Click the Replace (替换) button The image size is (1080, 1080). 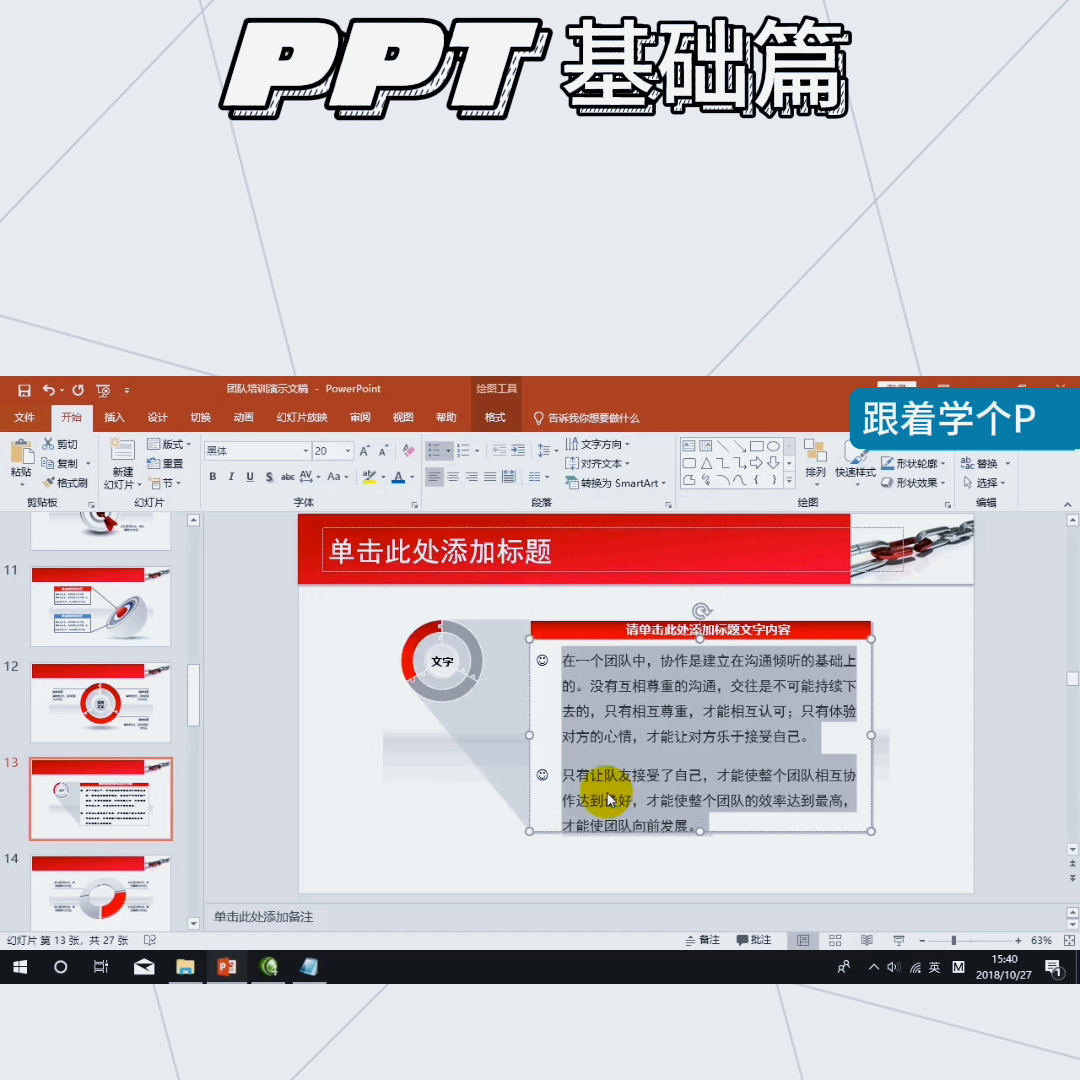pyautogui.click(x=984, y=464)
